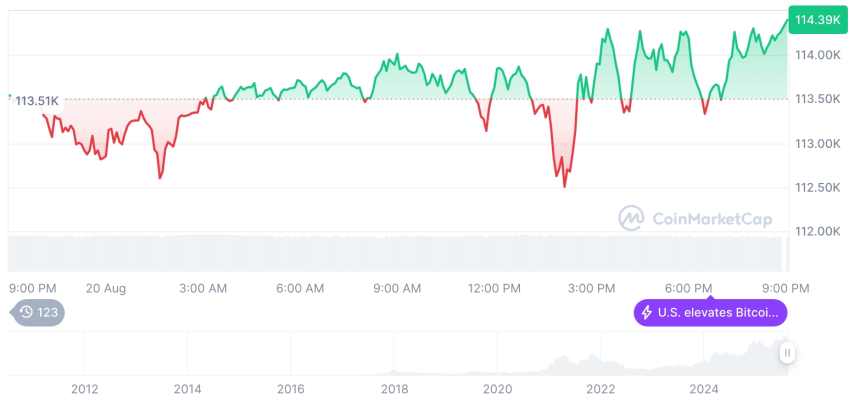Select the 3:00 AM time marker
Viewport: 860px width, 401px height.
[203, 288]
